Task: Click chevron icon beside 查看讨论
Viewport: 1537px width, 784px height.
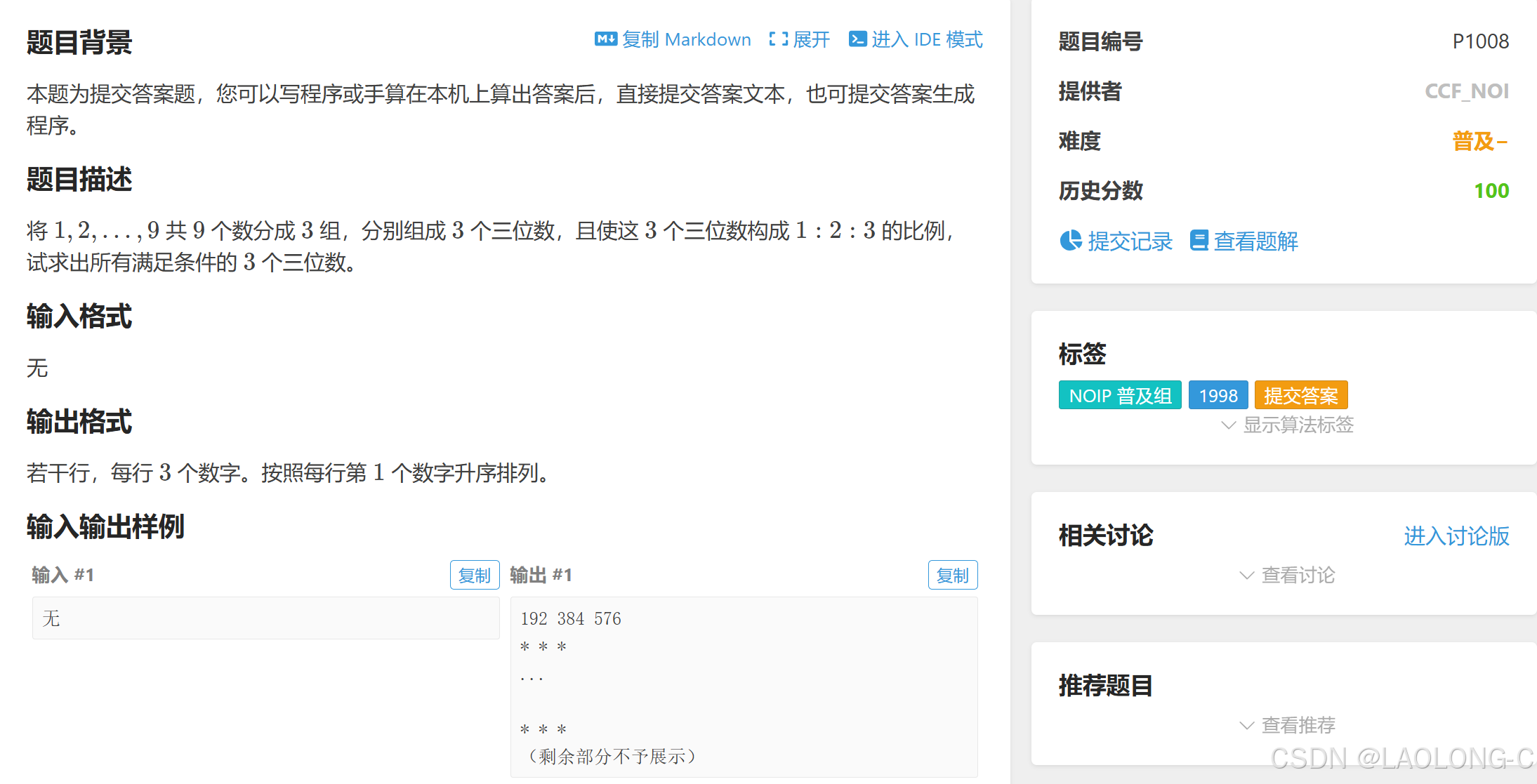Action: click(1246, 576)
